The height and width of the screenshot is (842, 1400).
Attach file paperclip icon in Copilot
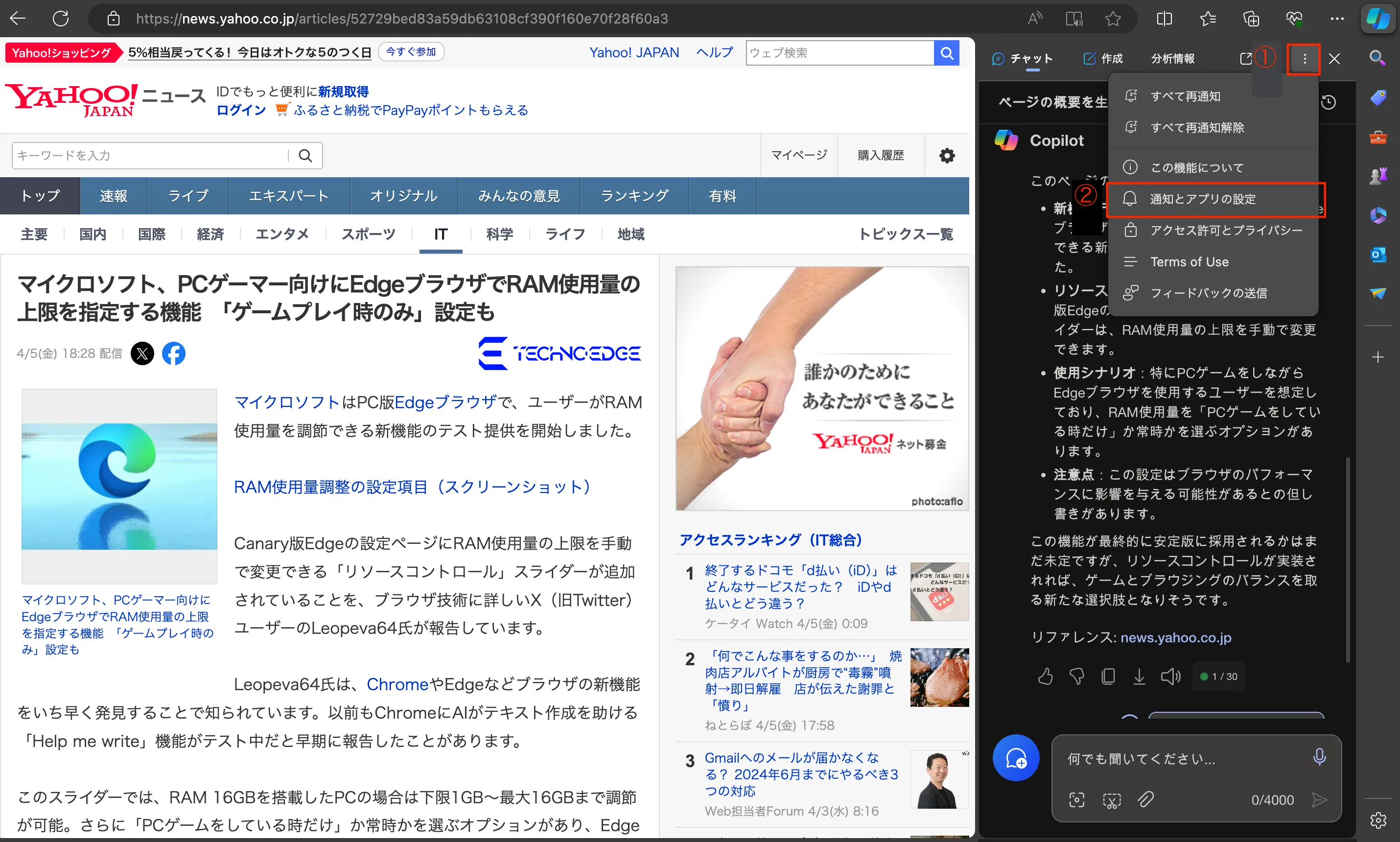pos(1145,799)
